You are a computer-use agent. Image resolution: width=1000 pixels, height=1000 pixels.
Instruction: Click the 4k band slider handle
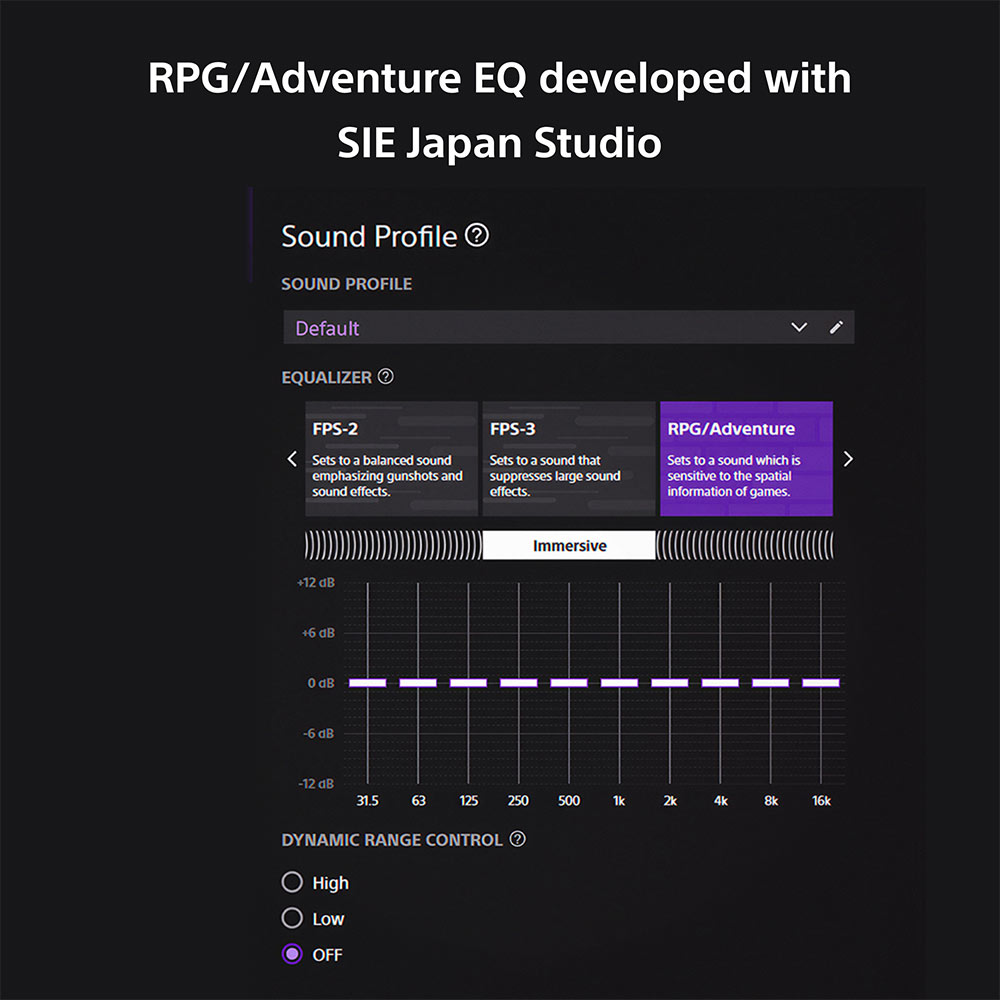click(x=720, y=682)
